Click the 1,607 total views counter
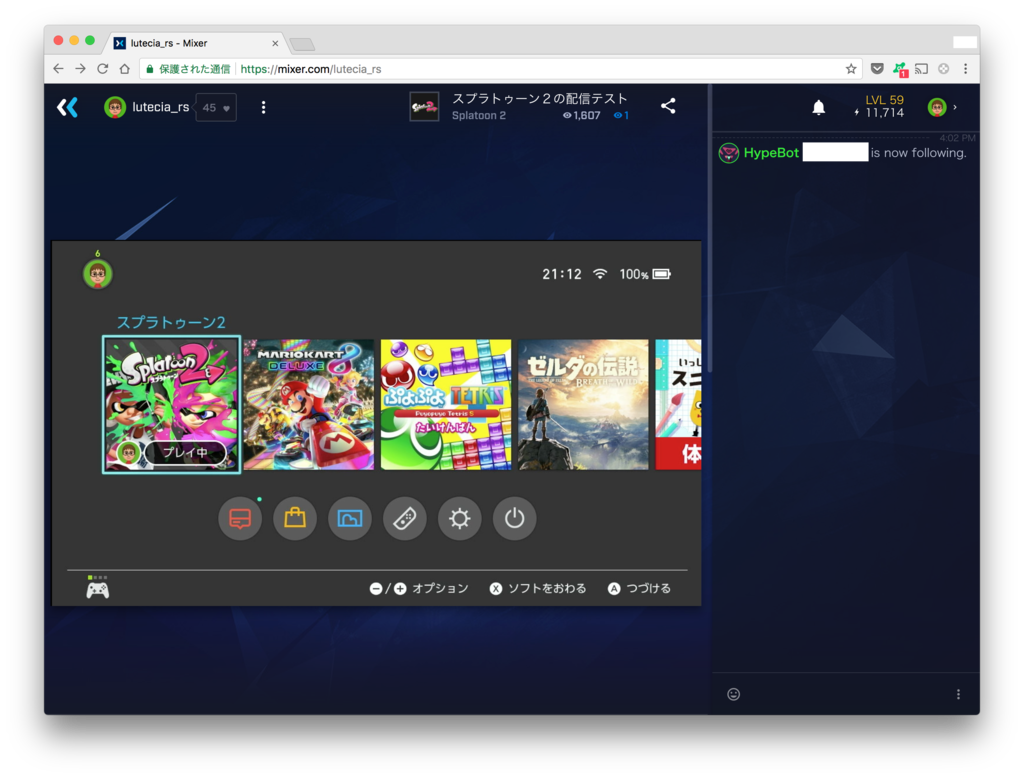Viewport: 1024px width, 778px height. 581,116
